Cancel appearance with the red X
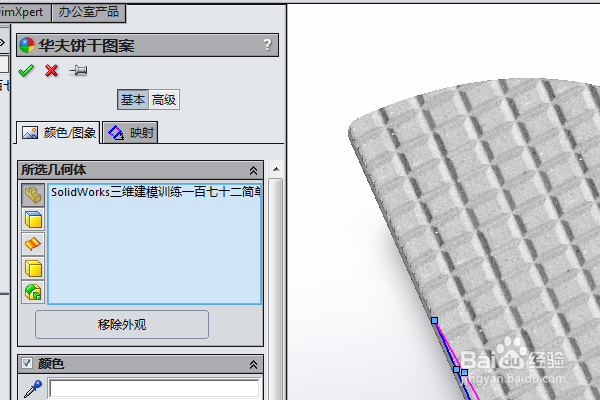The image size is (600, 400). (51, 70)
